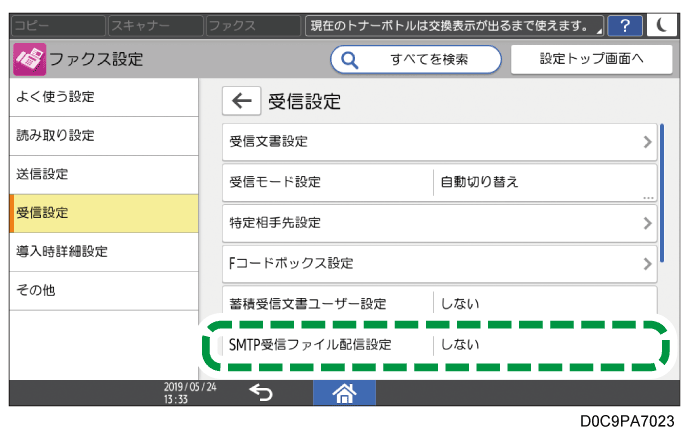This screenshot has width=687, height=435.
Task: Open the ファクス function tab
Action: click(x=253, y=26)
